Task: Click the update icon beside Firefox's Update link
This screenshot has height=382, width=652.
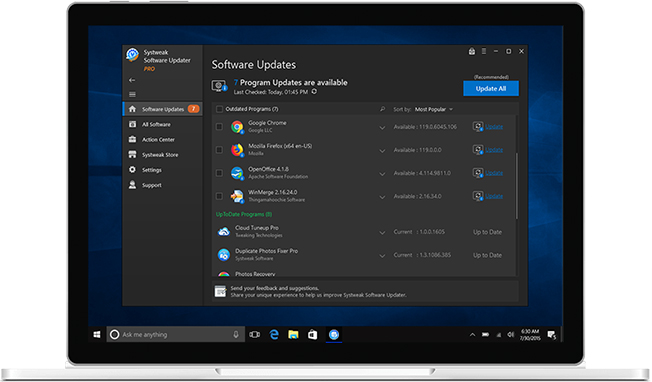Action: click(478, 150)
